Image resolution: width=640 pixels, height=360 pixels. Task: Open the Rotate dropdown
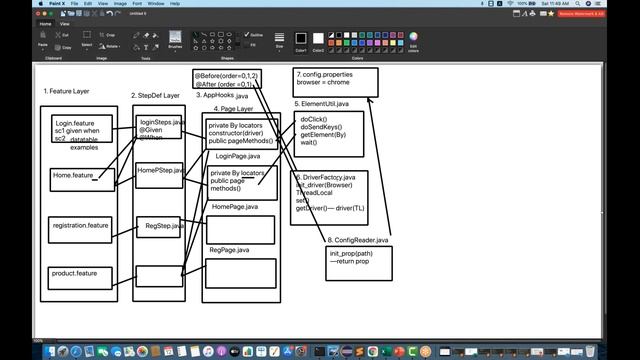[x=109, y=47]
